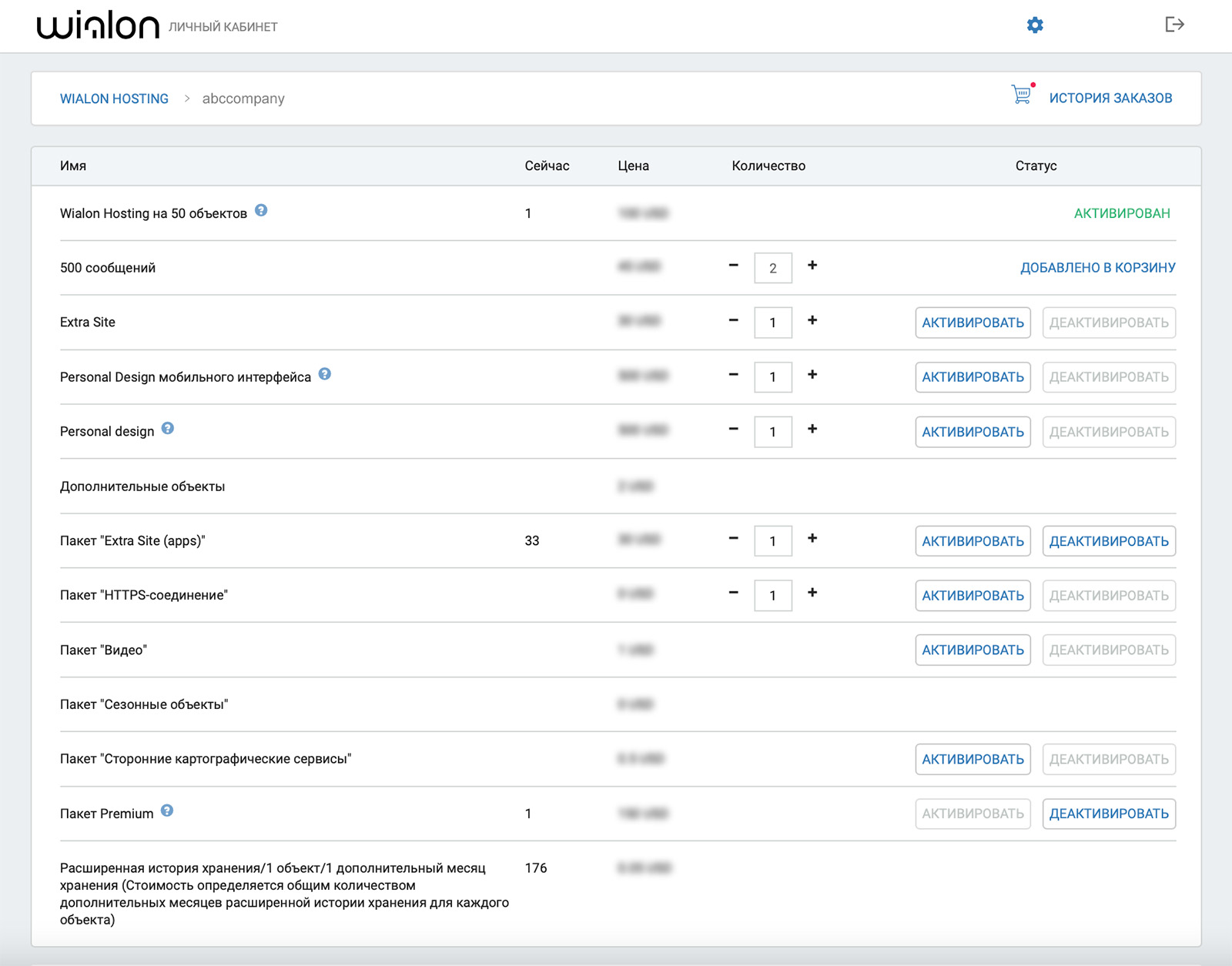
Task: Click the Wialon logo
Action: tap(98, 26)
